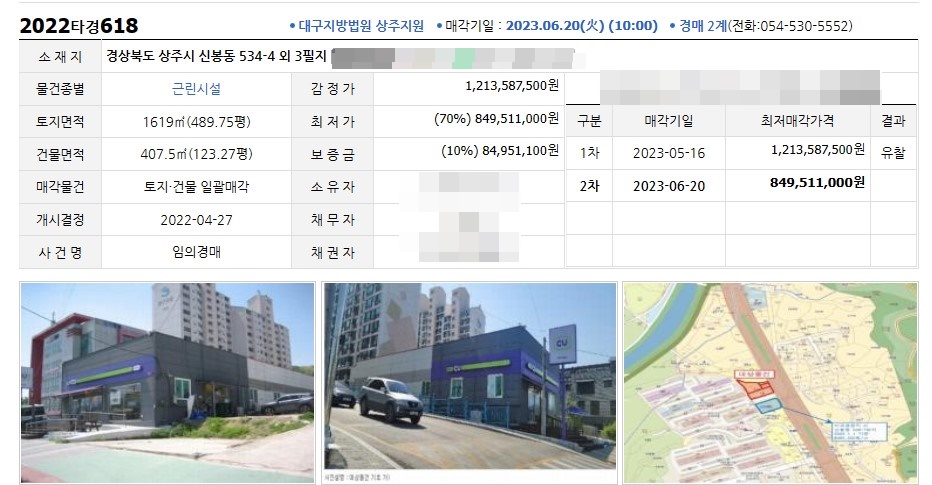Click the 매각기일 column header
The image size is (932, 485).
click(x=669, y=121)
